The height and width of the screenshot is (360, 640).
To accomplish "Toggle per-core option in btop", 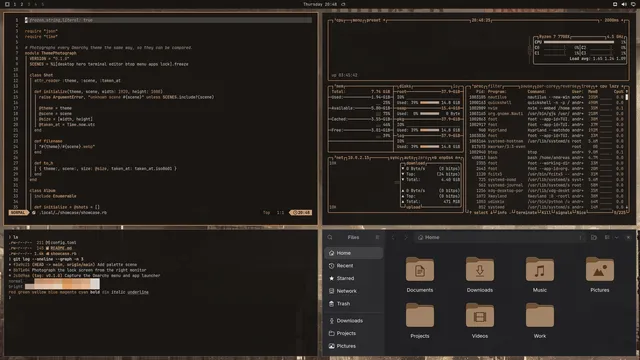I will [546, 86].
